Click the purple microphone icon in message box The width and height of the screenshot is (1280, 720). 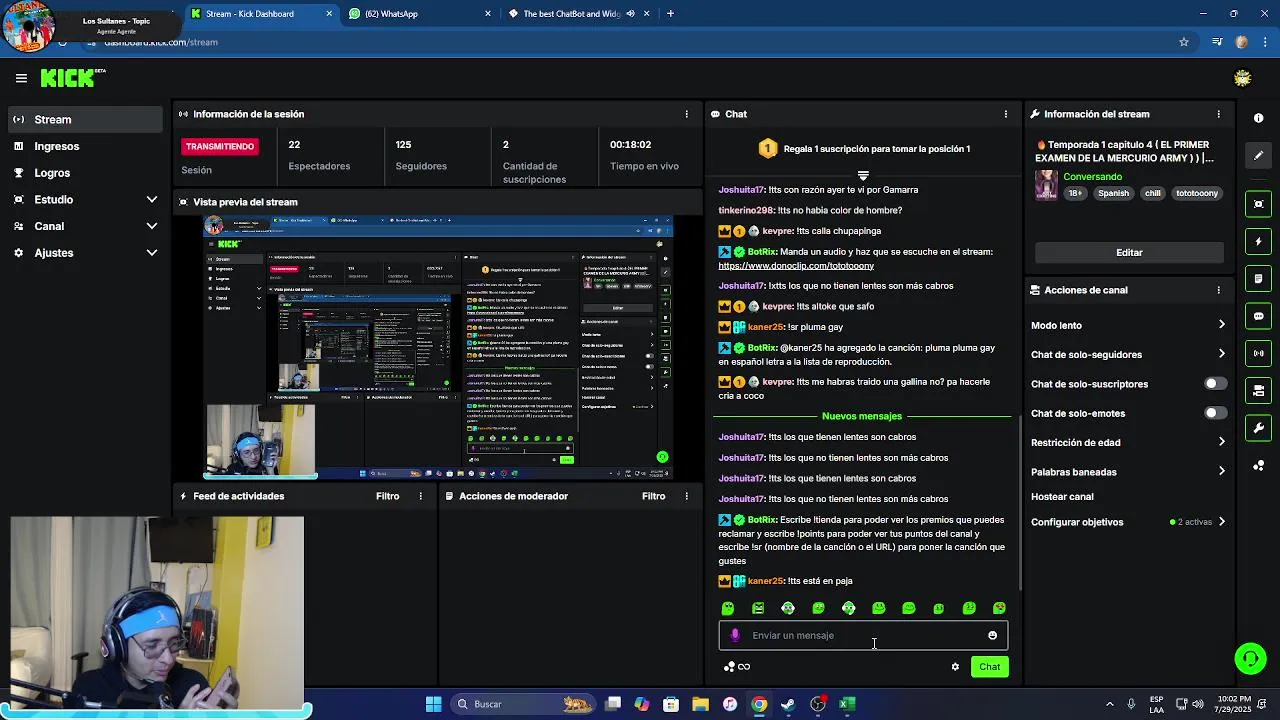point(735,635)
